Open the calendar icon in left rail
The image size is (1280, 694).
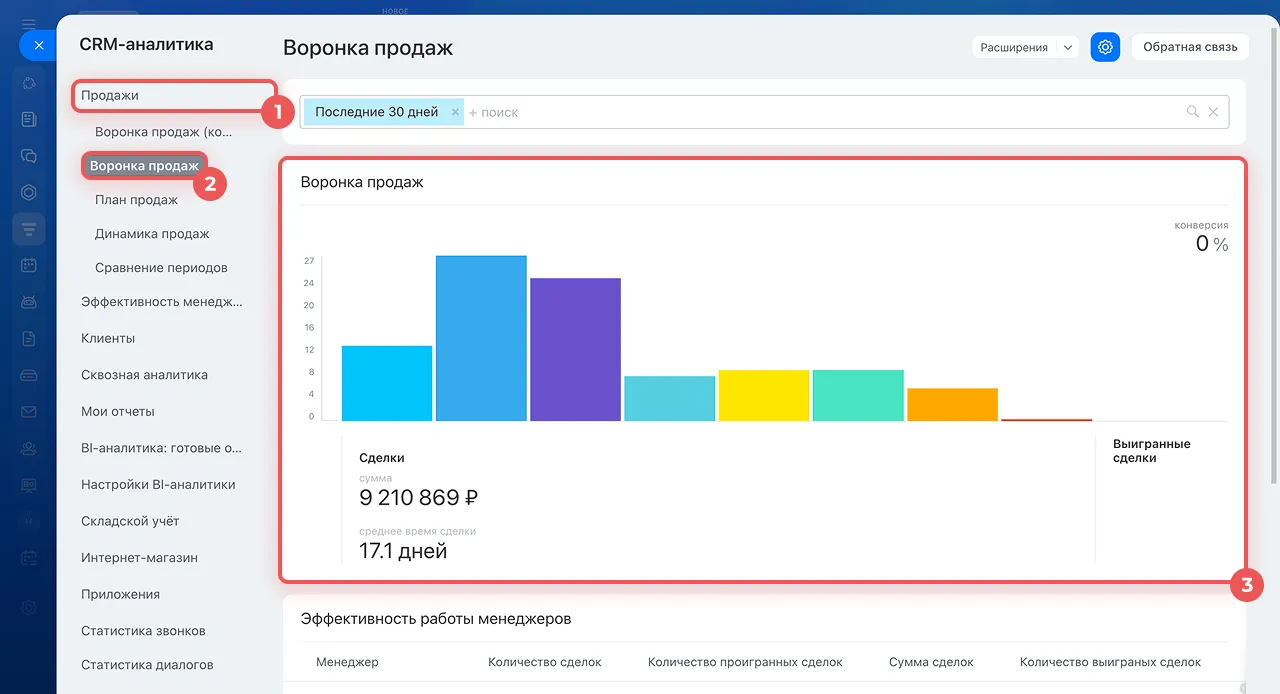point(29,265)
